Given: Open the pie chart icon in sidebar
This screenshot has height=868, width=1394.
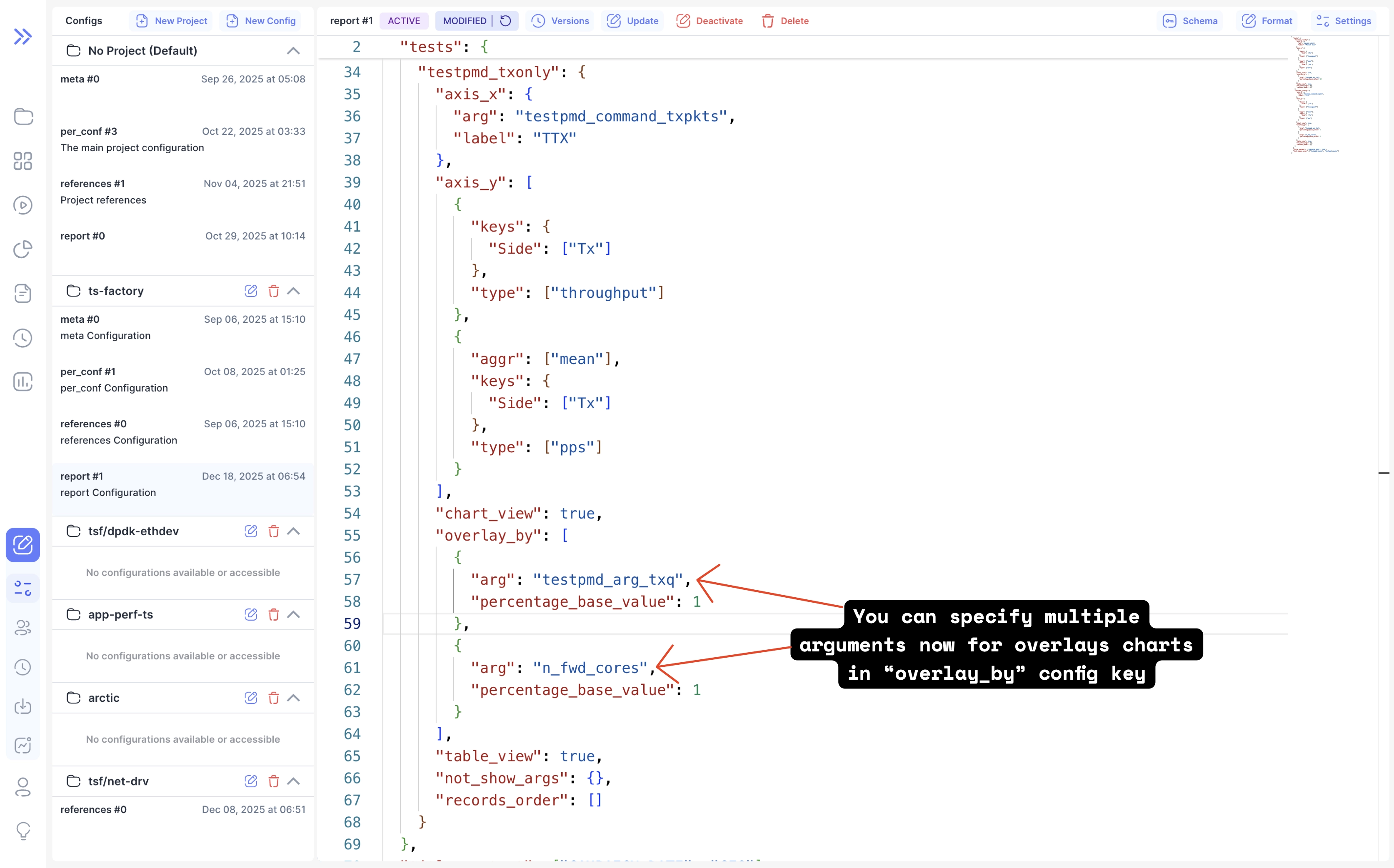Looking at the screenshot, I should point(23,249).
